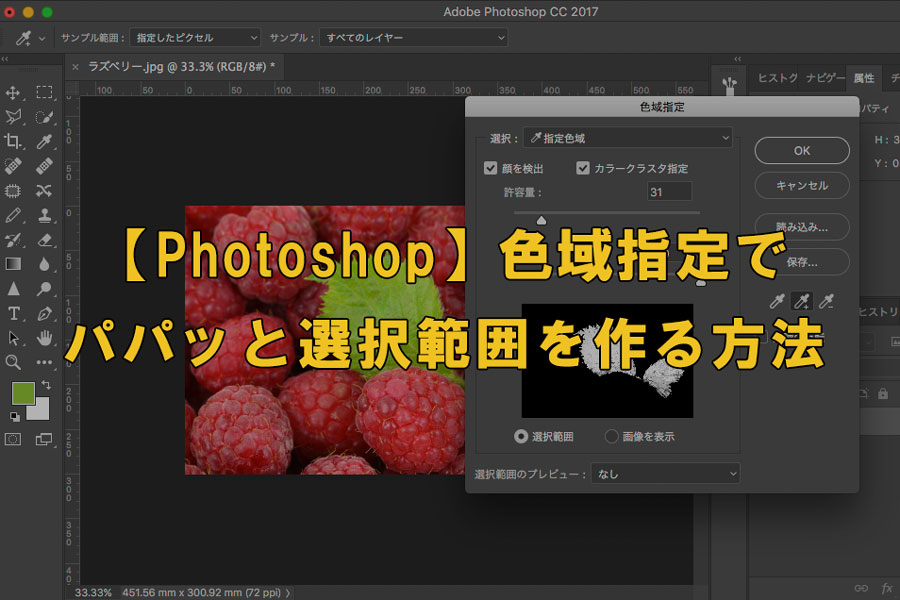Viewport: 900px width, 600px height.
Task: Select the Horizontal Type tool
Action: click(14, 313)
